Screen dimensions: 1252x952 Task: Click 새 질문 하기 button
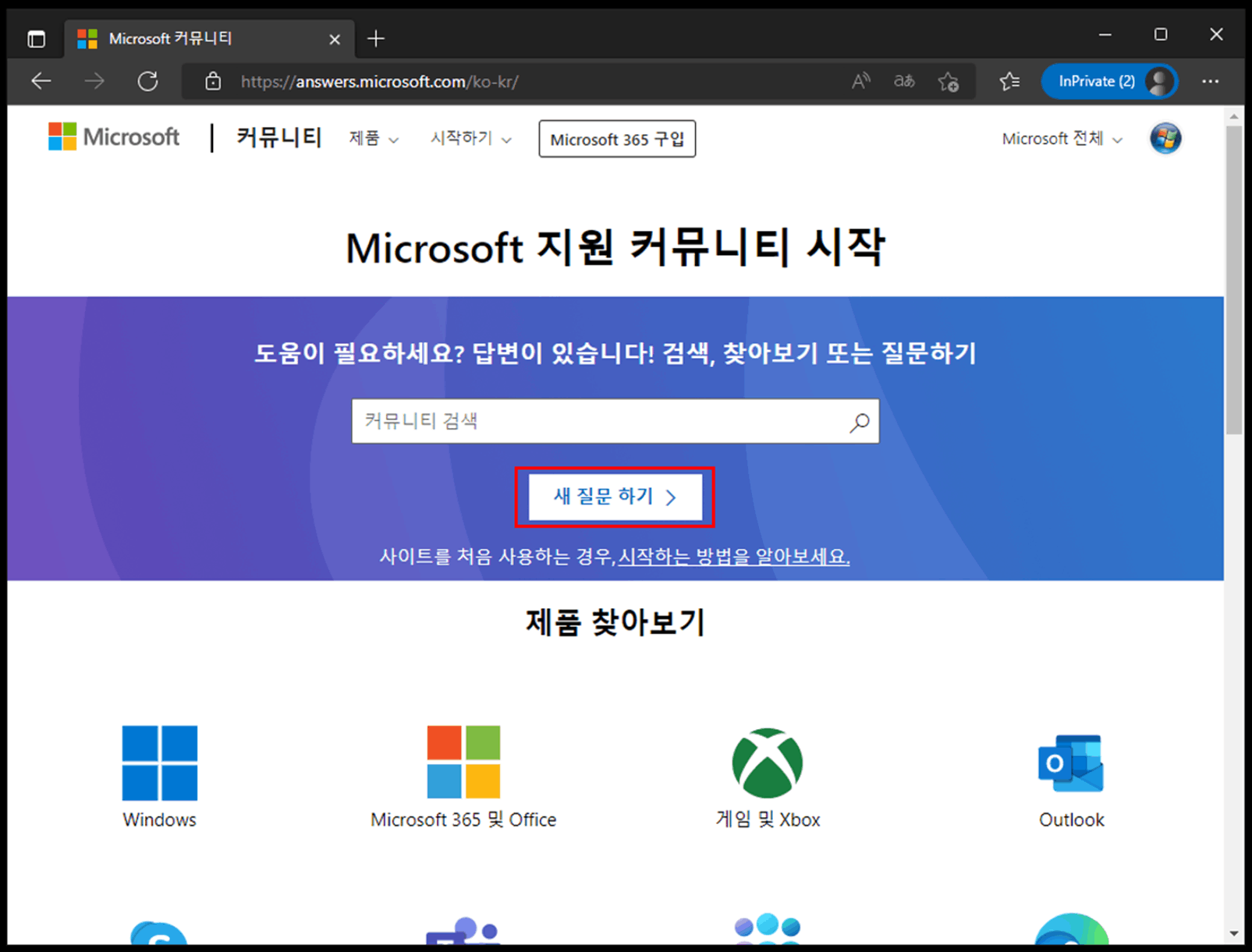[615, 497]
